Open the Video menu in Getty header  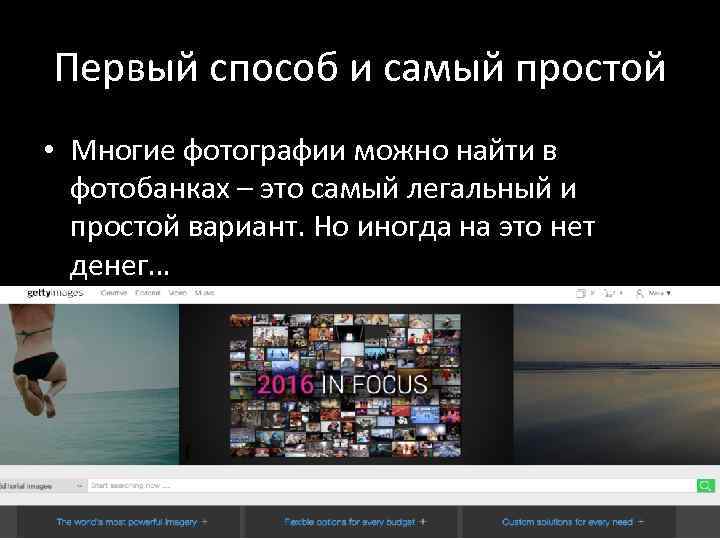[177, 292]
